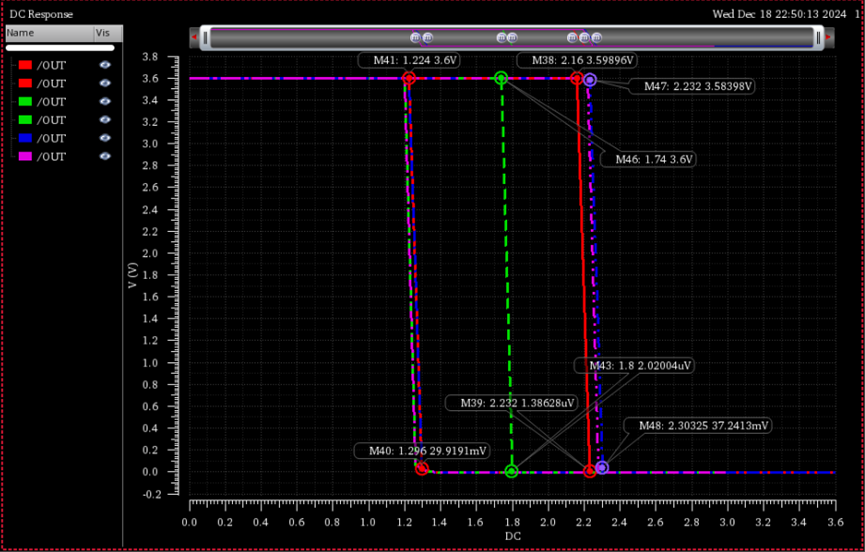The height and width of the screenshot is (552, 865).
Task: Toggle visibility of the magenta /OUT trace
Action: [105, 157]
